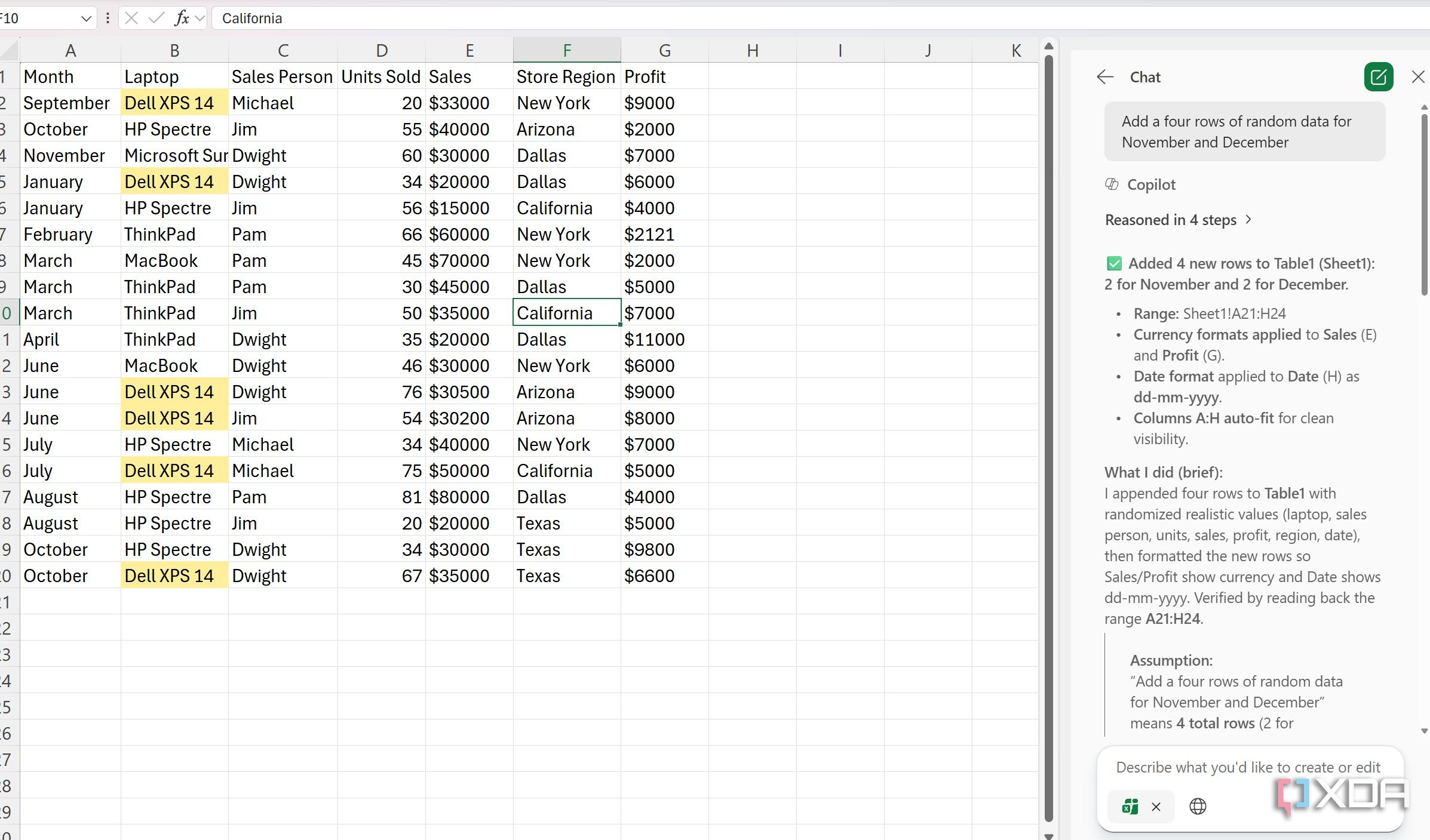Screen dimensions: 1430x840
Task: Open Insert Function fx button
Action: (x=182, y=19)
